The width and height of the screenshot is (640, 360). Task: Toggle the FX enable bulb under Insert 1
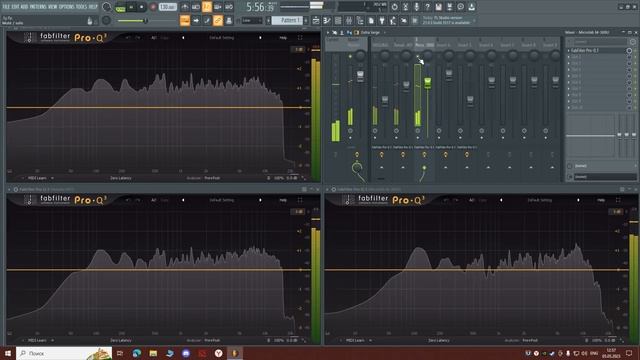coord(382,155)
